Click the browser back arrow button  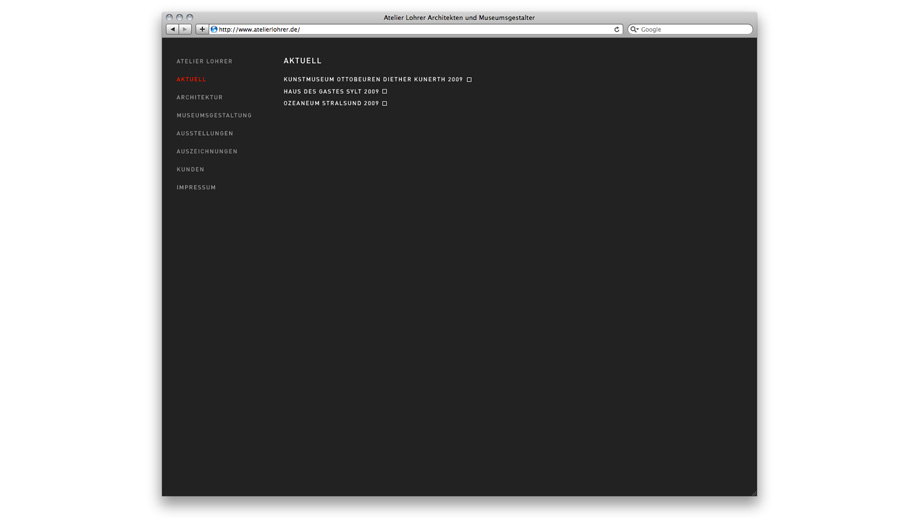point(172,30)
